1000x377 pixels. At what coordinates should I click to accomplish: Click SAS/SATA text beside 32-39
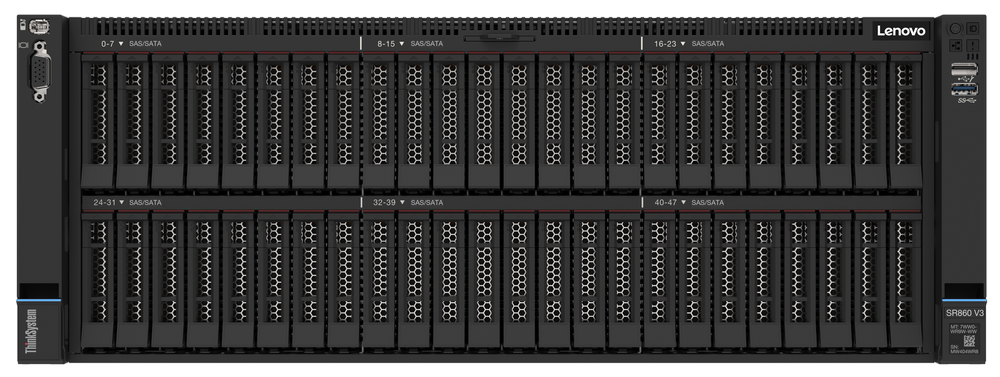pyautogui.click(x=427, y=202)
